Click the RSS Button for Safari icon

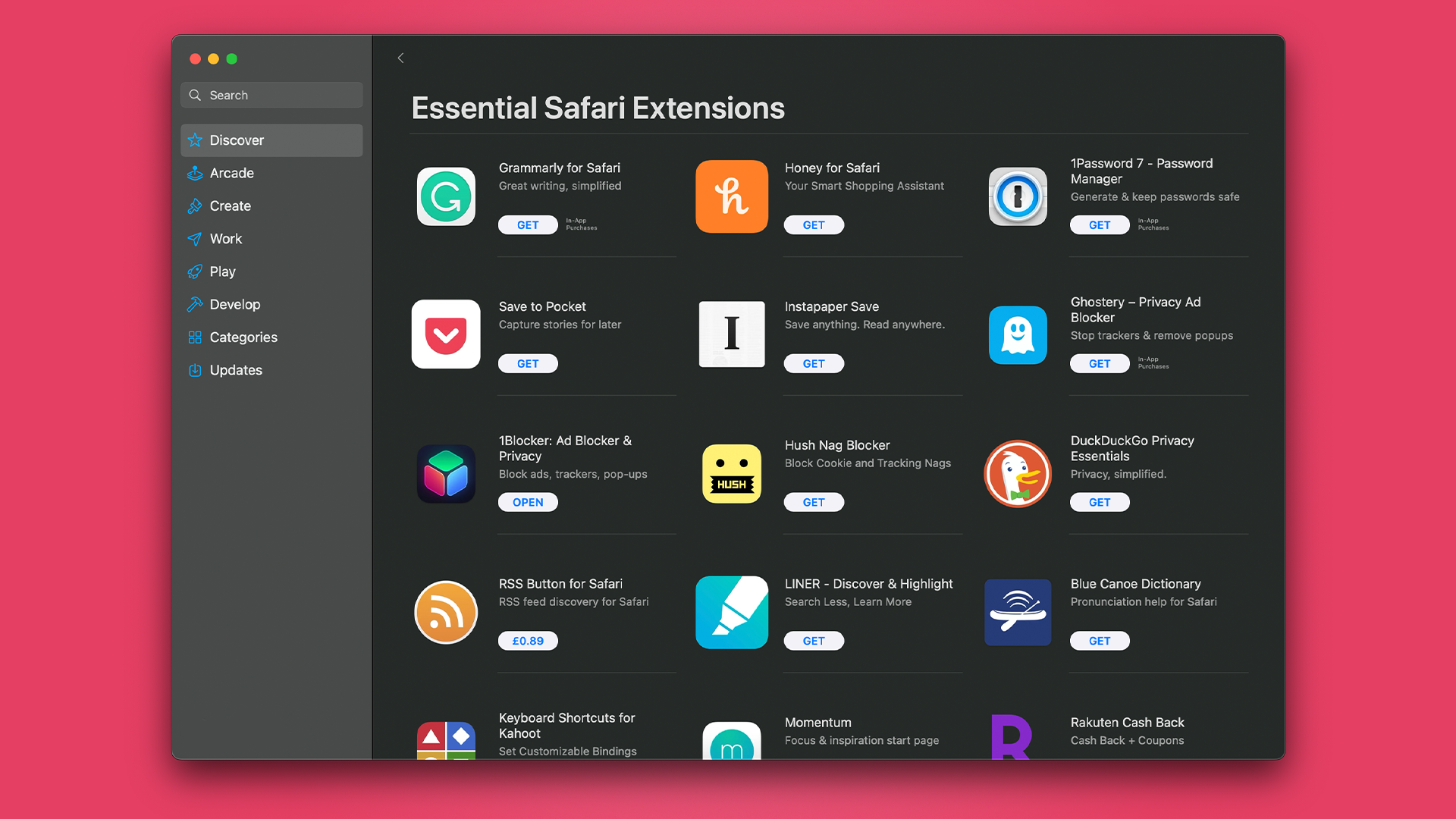445,612
